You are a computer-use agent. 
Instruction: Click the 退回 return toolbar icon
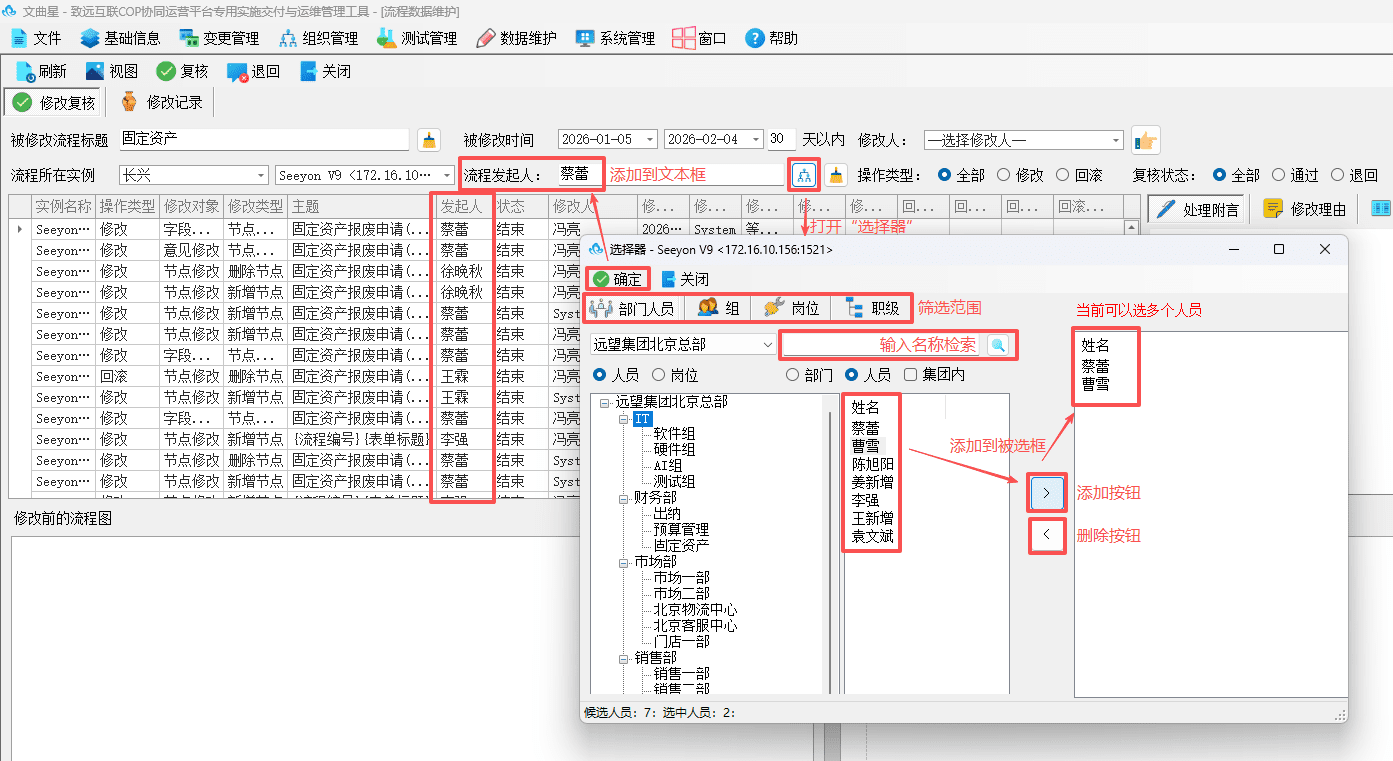tap(237, 72)
